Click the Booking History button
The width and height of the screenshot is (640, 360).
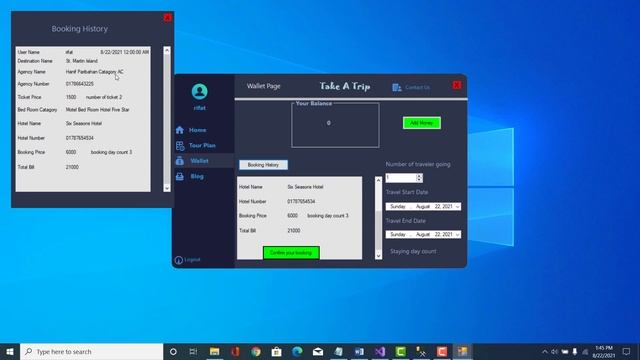(x=263, y=165)
